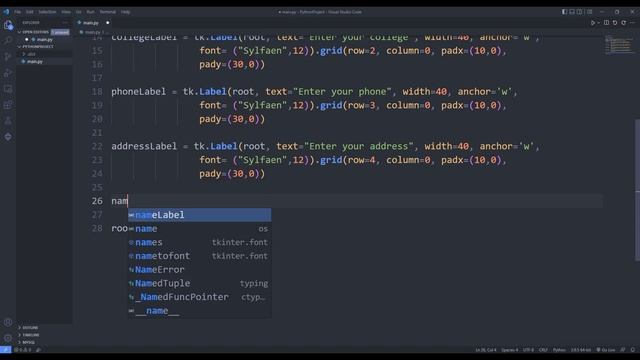Click the notifications bell in status bar
This screenshot has height=360, width=640.
coord(633,350)
